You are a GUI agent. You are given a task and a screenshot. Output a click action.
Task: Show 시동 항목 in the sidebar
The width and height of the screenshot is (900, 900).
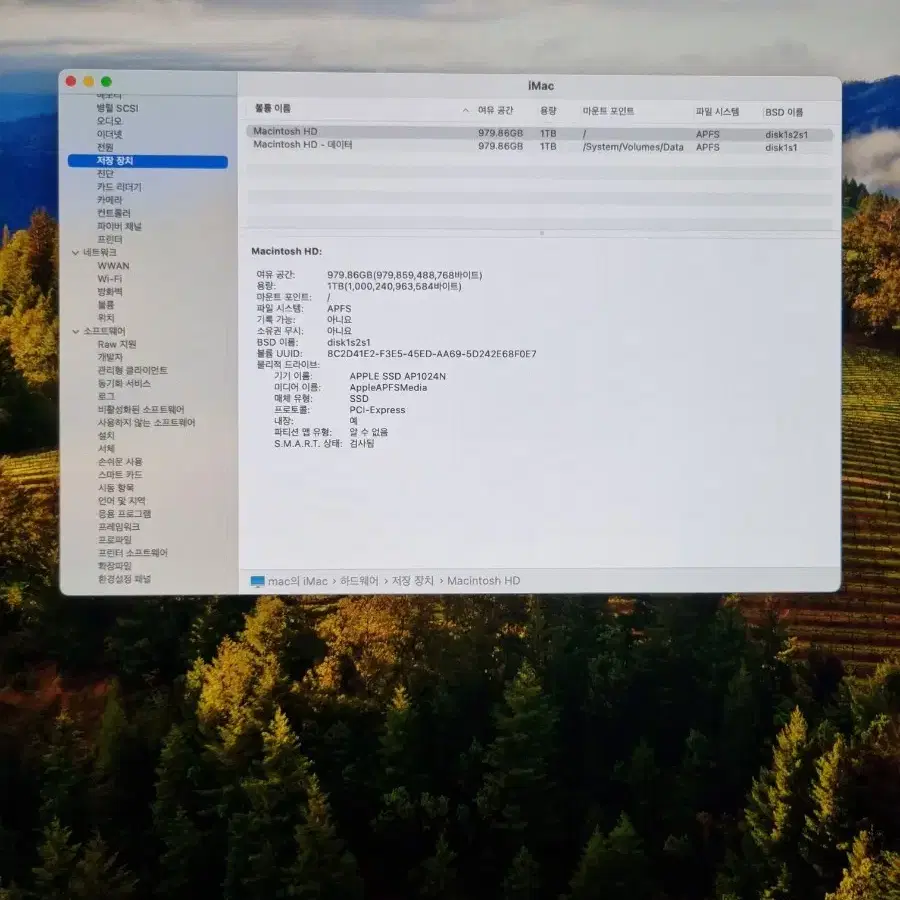(x=115, y=488)
